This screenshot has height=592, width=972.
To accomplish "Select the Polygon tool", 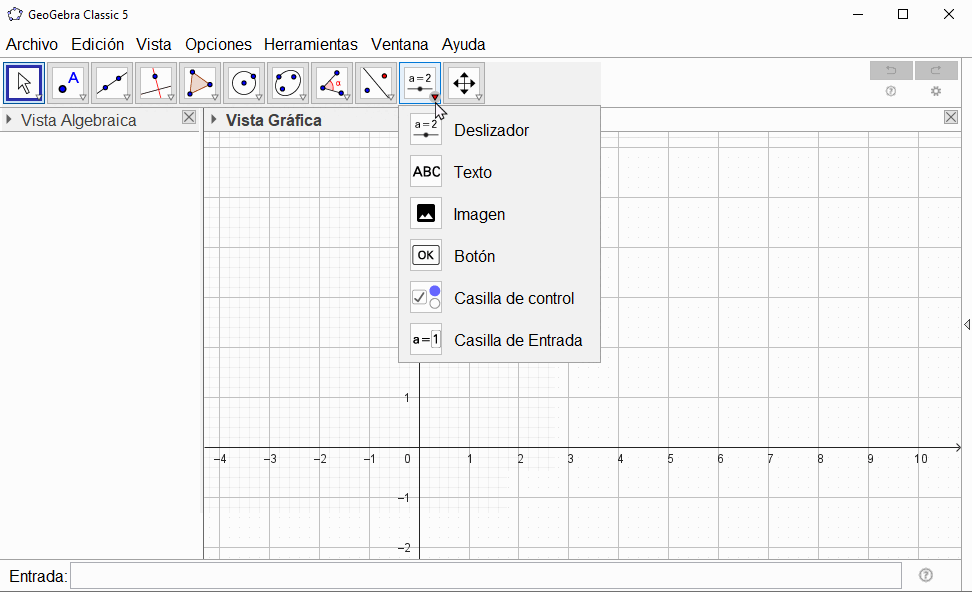I will (x=200, y=83).
